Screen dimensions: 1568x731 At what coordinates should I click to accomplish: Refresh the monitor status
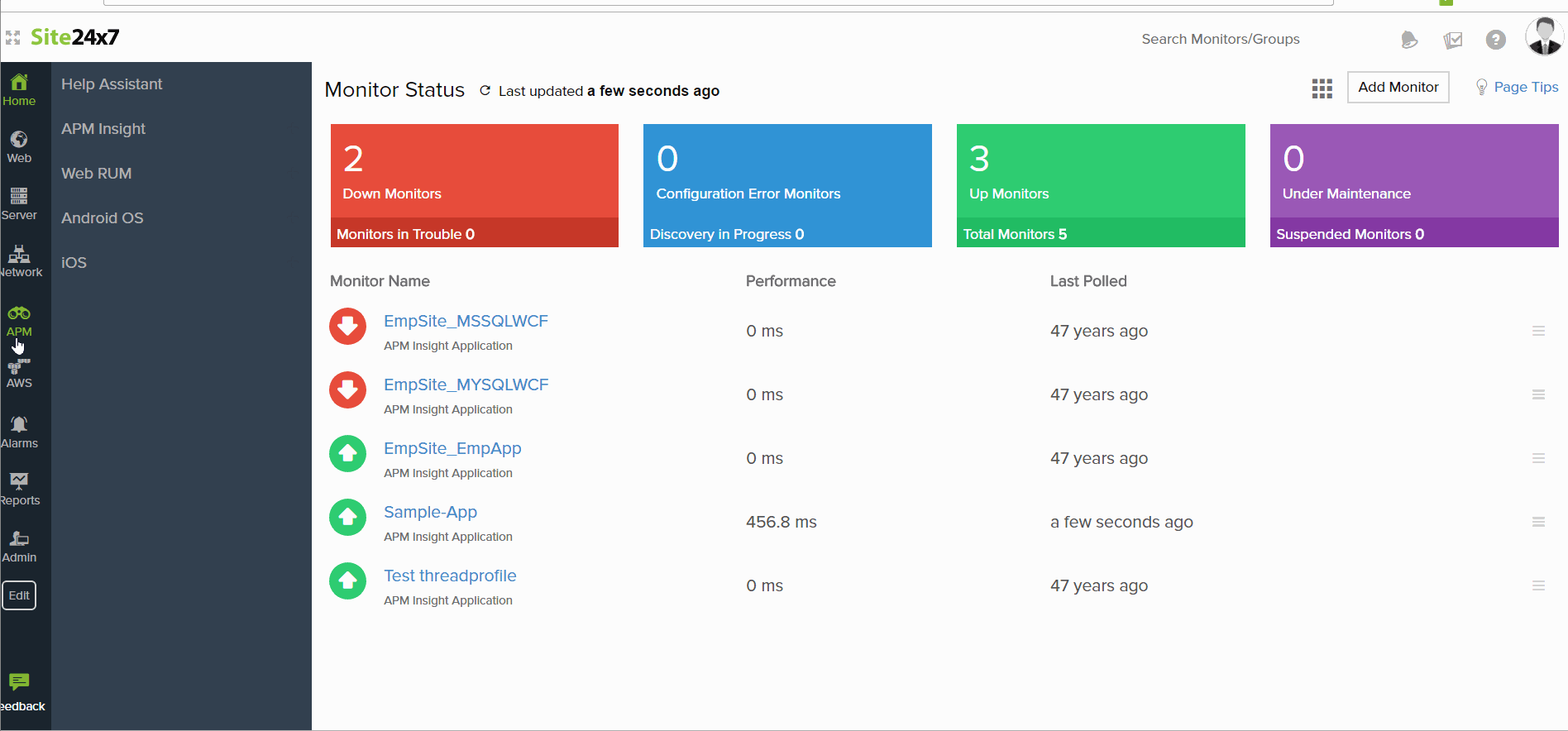[485, 91]
